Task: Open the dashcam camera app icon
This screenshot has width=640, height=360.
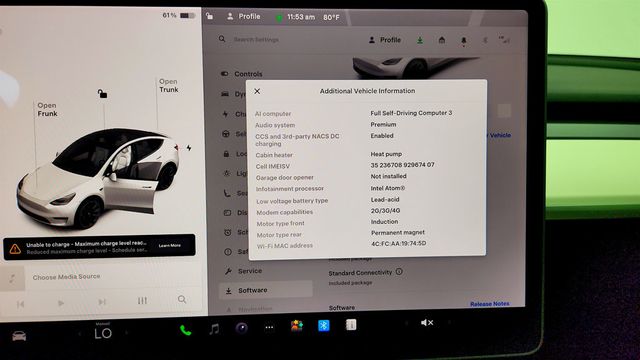Action: click(241, 328)
